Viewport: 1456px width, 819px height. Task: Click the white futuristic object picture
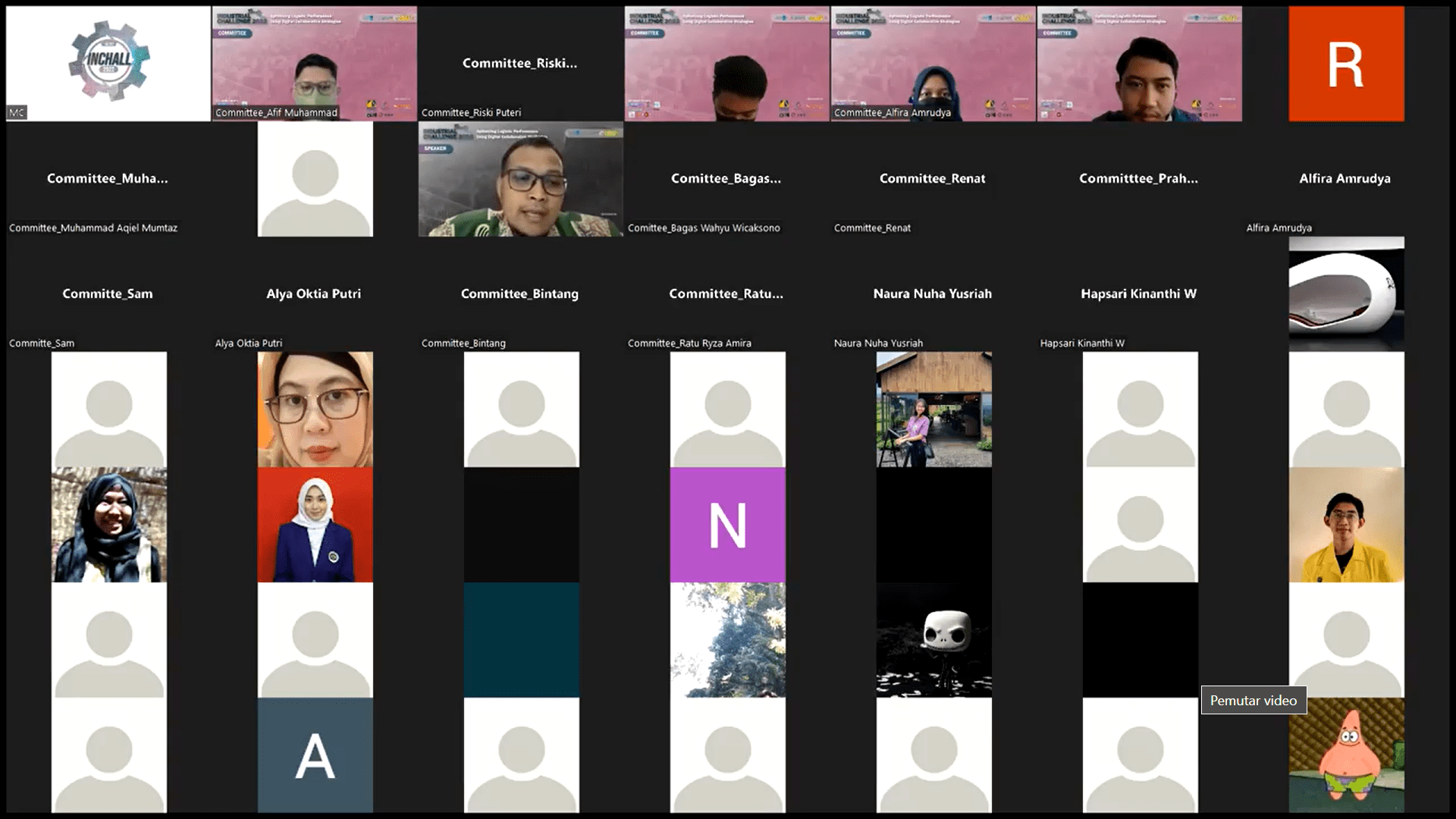[x=1346, y=294]
